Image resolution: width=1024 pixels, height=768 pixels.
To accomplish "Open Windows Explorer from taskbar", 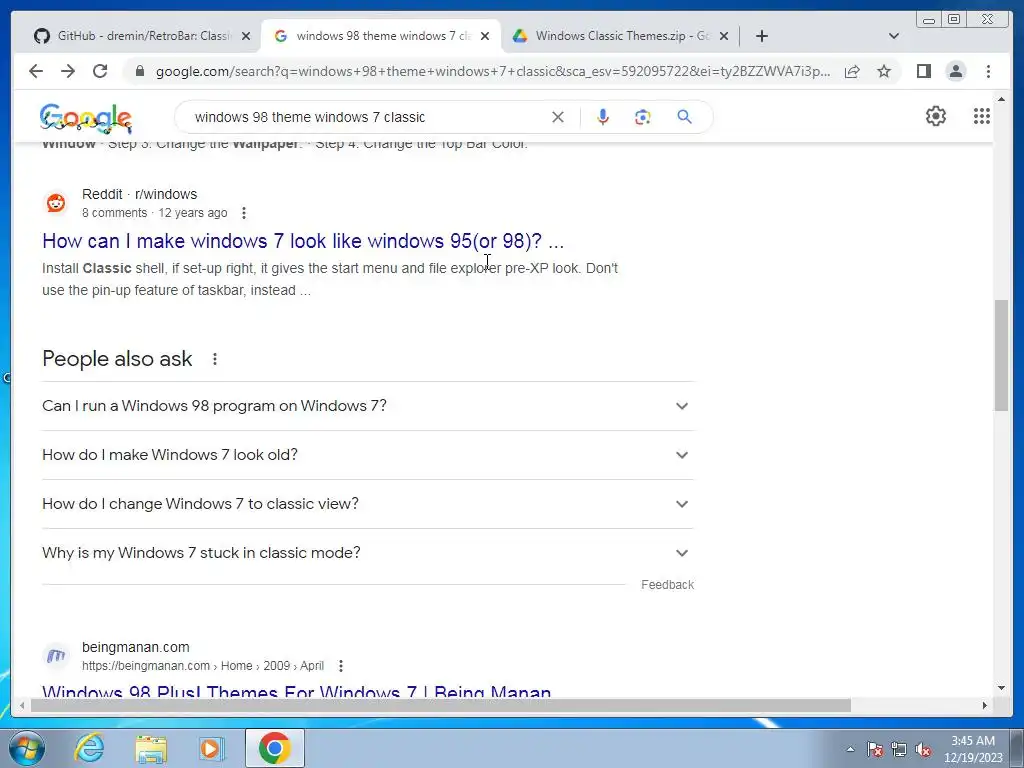I will coord(151,748).
